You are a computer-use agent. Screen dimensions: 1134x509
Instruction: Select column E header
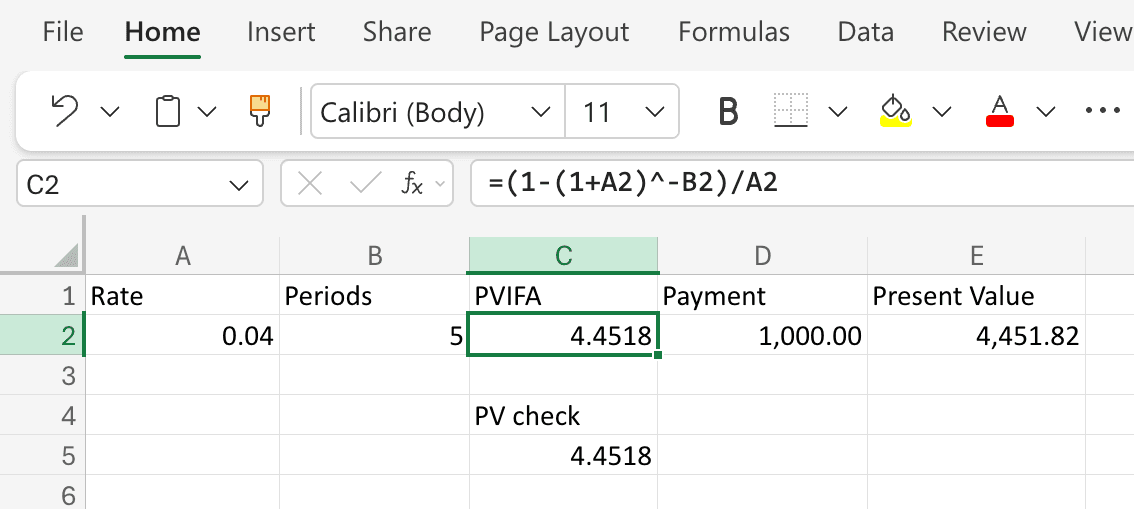976,255
